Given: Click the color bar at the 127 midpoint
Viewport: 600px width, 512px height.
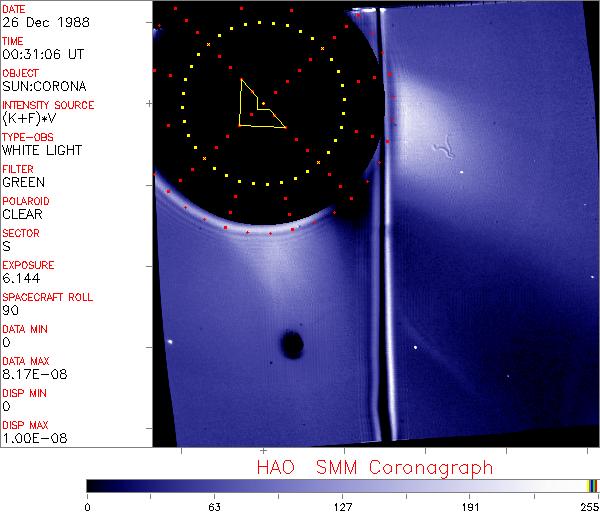Looking at the screenshot, I should (x=342, y=486).
